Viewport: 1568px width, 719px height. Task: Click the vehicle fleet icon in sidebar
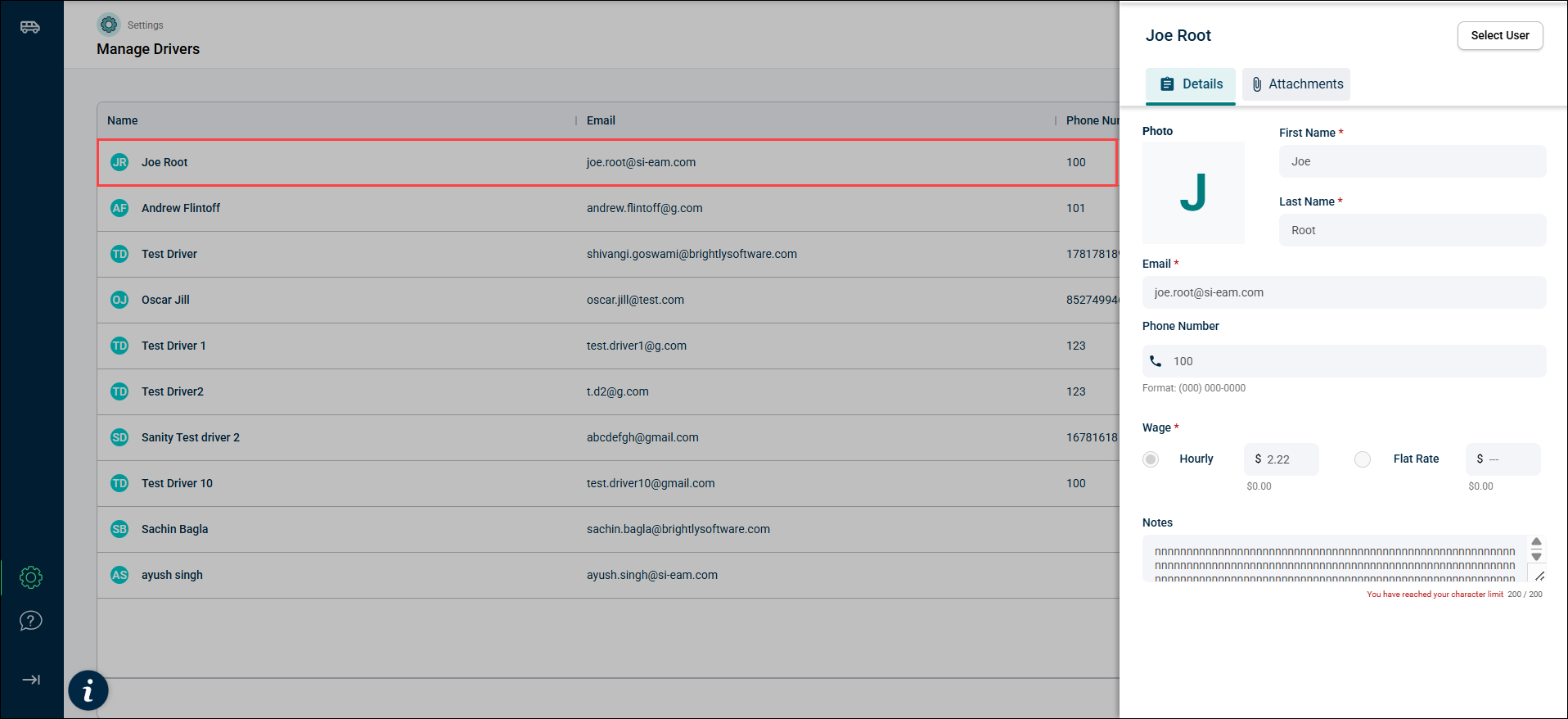(30, 27)
